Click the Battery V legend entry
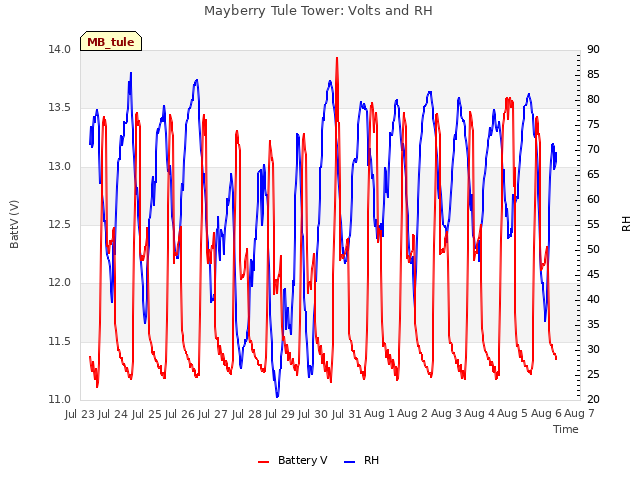 tap(293, 460)
